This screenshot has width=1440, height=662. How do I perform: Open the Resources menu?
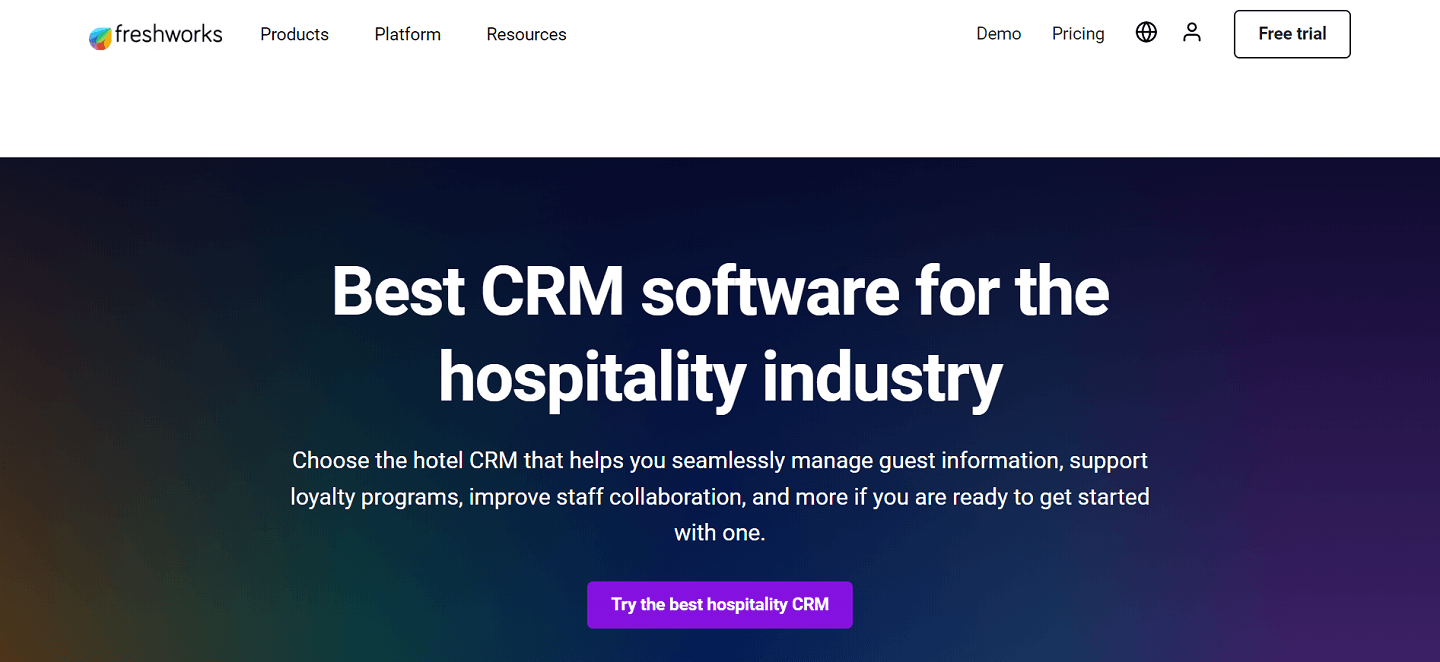tap(526, 34)
